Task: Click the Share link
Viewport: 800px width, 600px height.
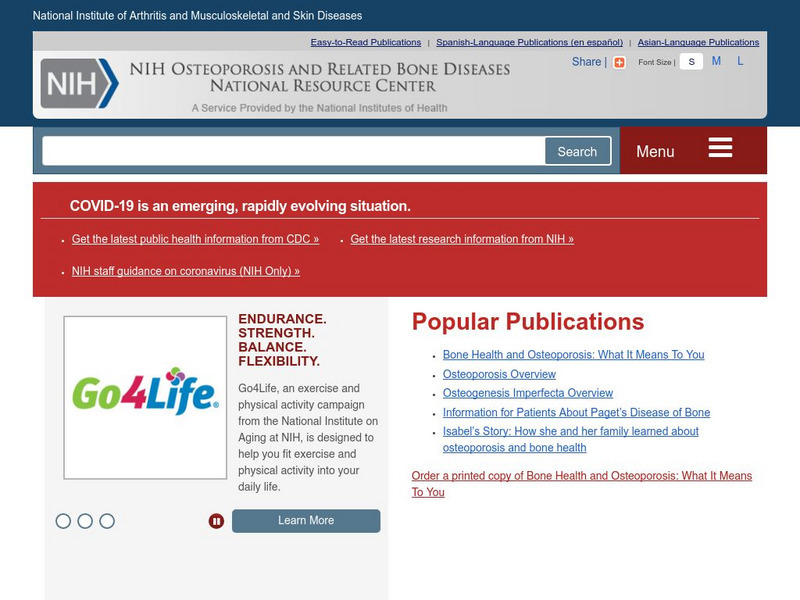Action: coord(586,62)
